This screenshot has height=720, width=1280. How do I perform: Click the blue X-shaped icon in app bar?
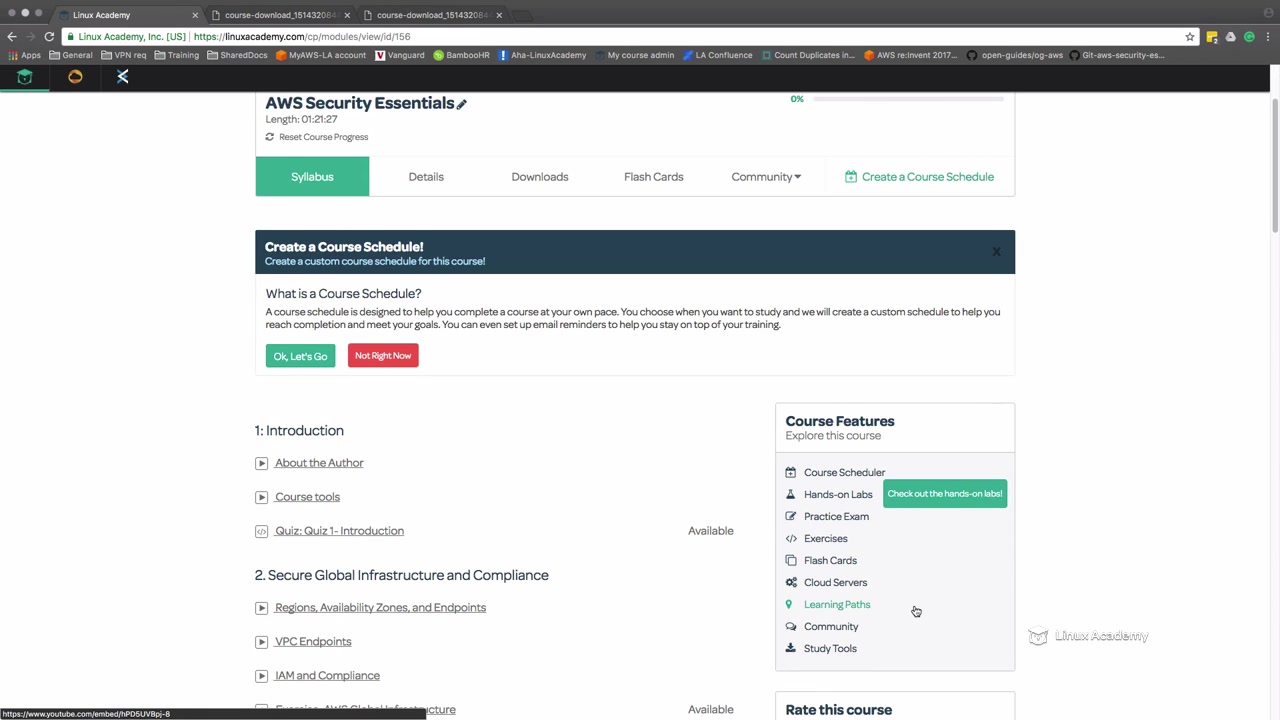[123, 77]
